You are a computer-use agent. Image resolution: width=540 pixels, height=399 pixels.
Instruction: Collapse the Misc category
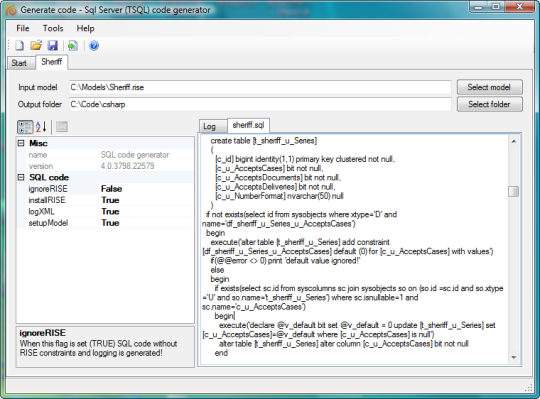[x=21, y=143]
